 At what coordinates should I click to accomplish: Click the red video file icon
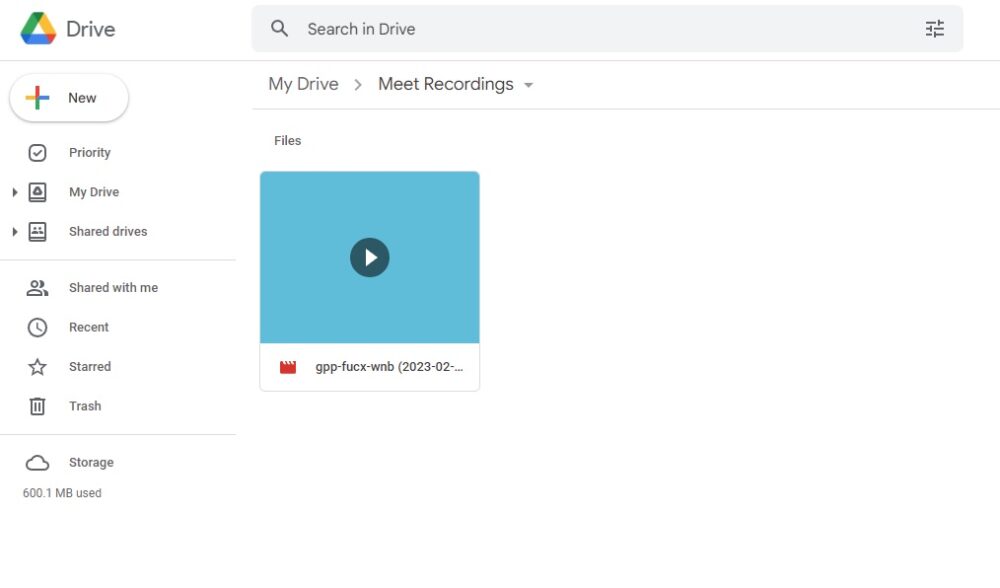click(x=287, y=367)
